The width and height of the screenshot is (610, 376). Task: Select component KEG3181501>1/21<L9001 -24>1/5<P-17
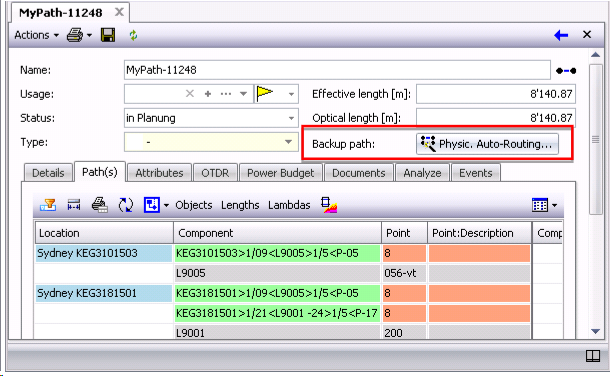tap(277, 313)
